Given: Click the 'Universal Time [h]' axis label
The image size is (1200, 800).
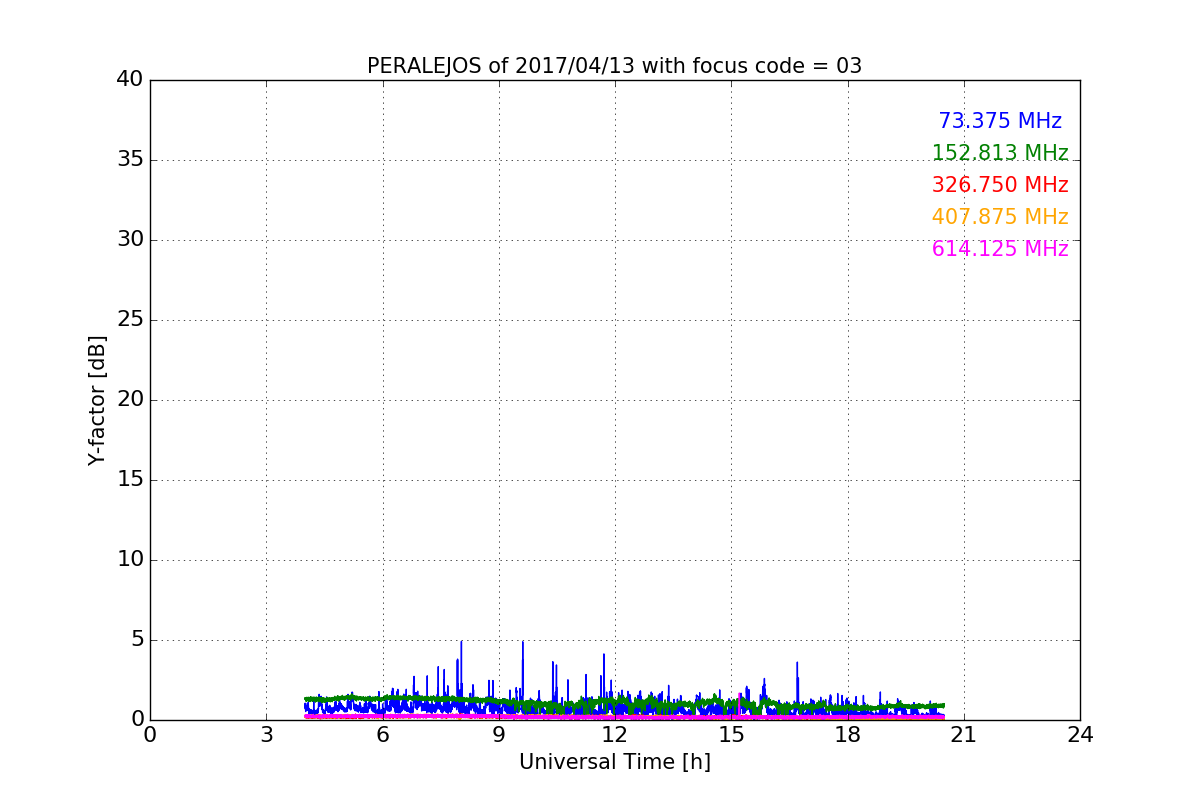Looking at the screenshot, I should point(614,762).
